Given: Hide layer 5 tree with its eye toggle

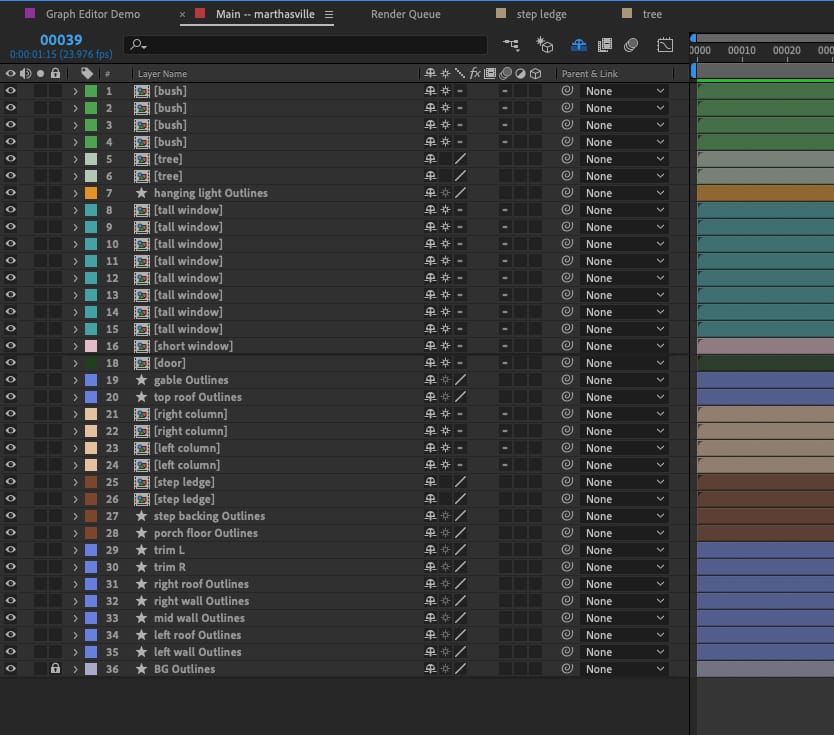Looking at the screenshot, I should 10,159.
